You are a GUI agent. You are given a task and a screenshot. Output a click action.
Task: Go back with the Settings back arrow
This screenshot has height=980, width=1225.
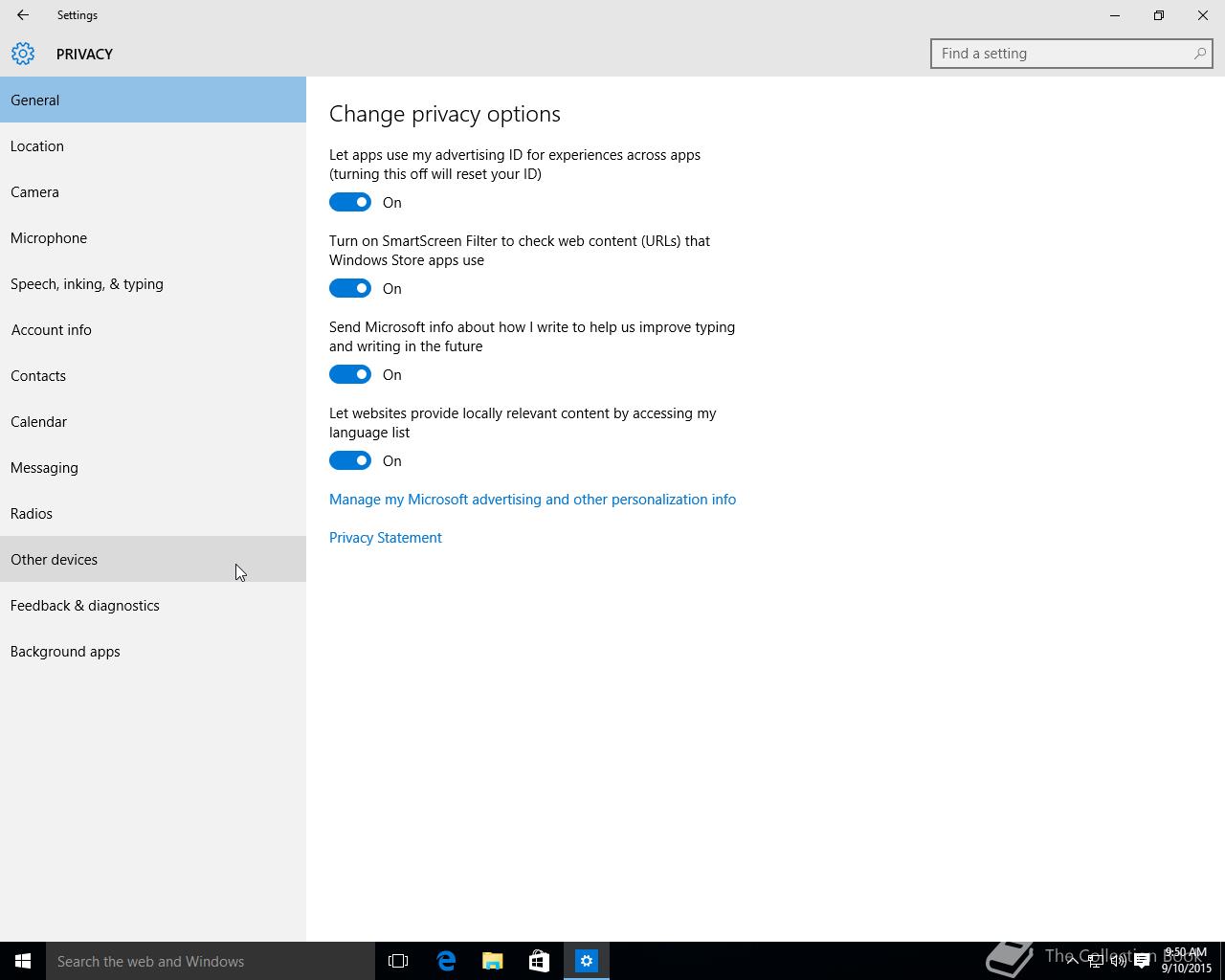coord(22,15)
